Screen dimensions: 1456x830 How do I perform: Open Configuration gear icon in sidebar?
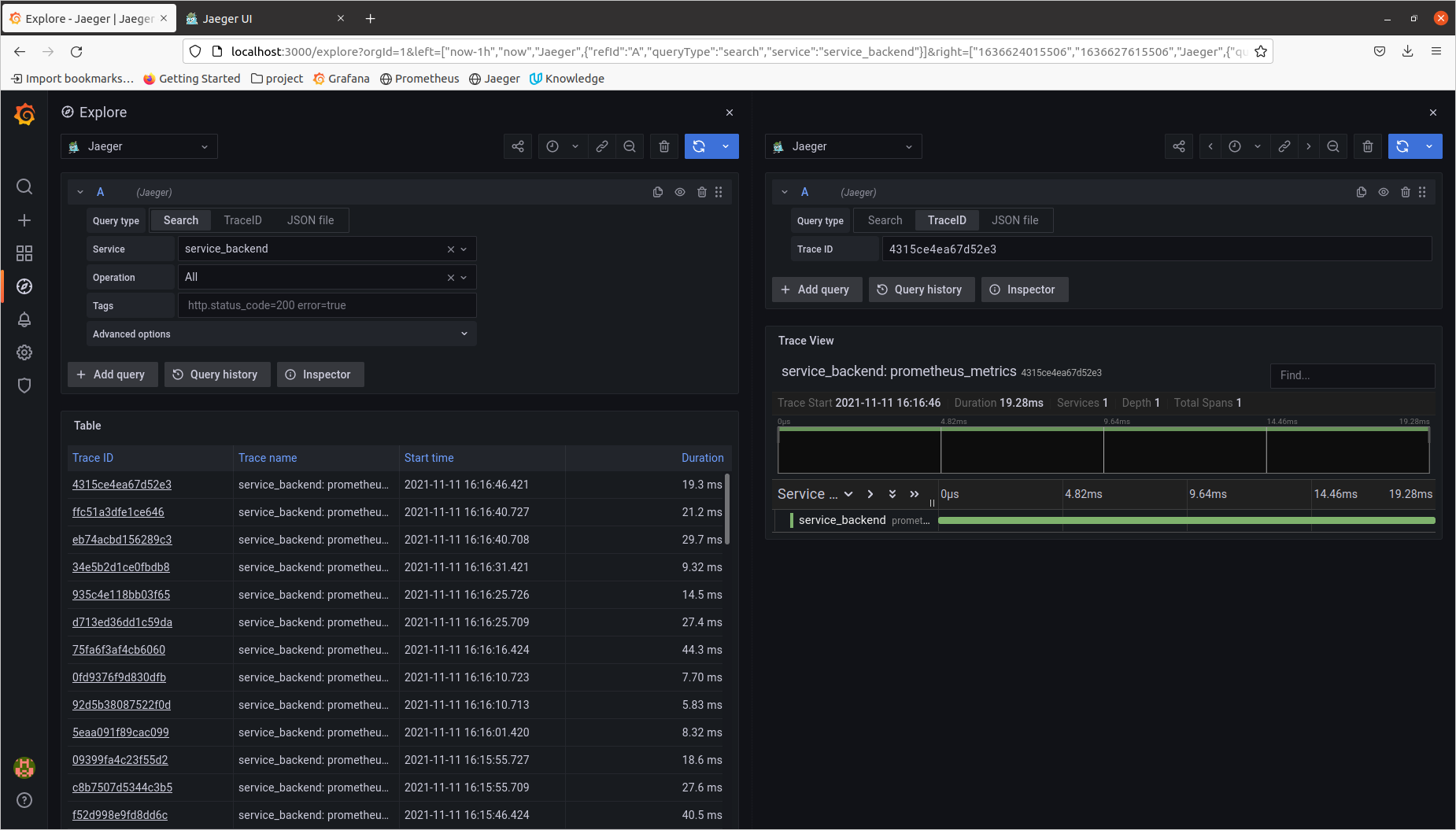tap(24, 352)
